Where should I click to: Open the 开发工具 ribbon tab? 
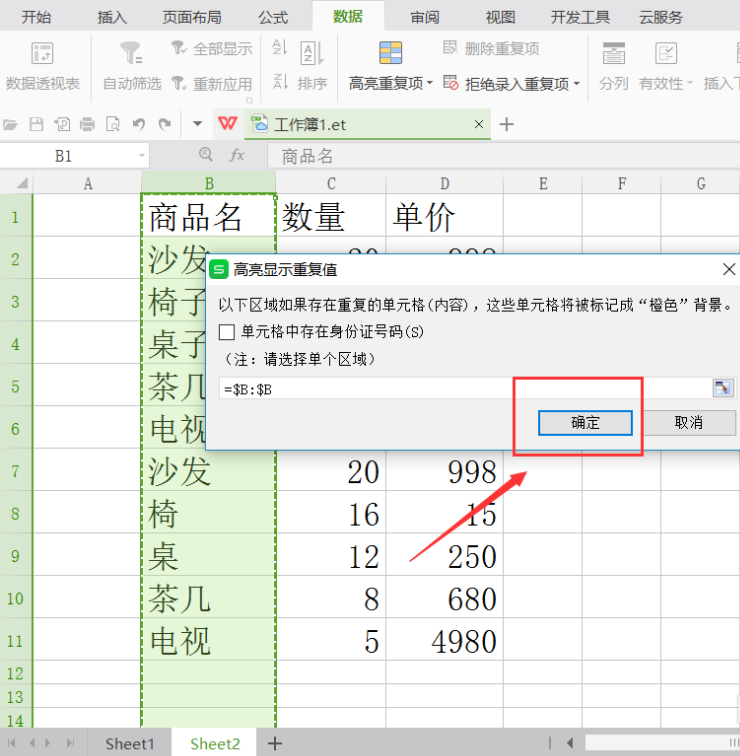coord(580,17)
